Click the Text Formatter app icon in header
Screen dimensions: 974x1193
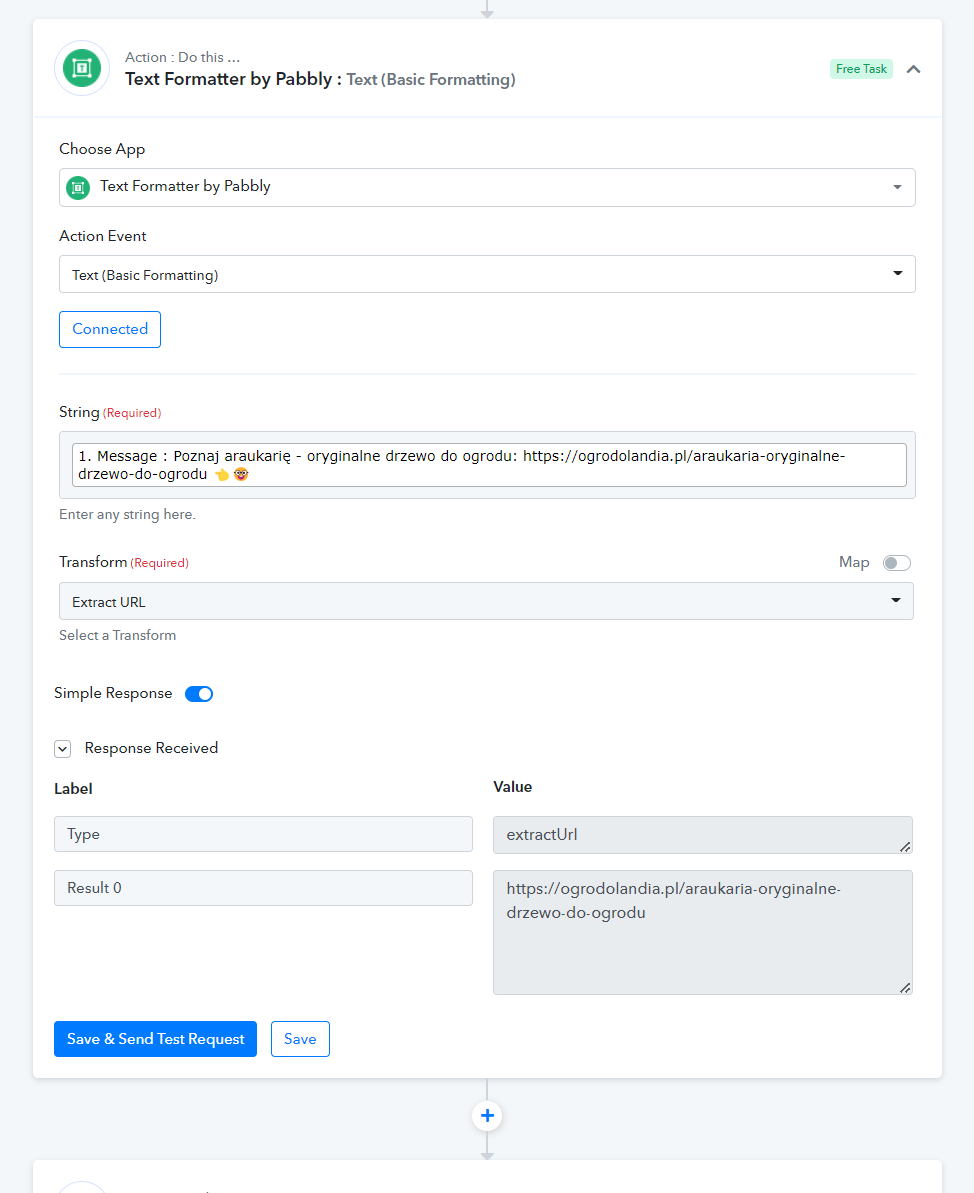[x=82, y=68]
